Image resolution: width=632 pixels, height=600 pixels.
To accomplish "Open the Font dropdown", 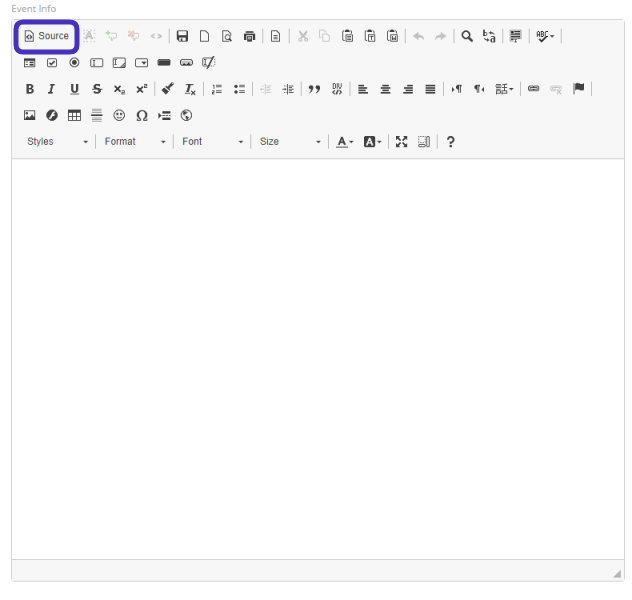I will [212, 142].
